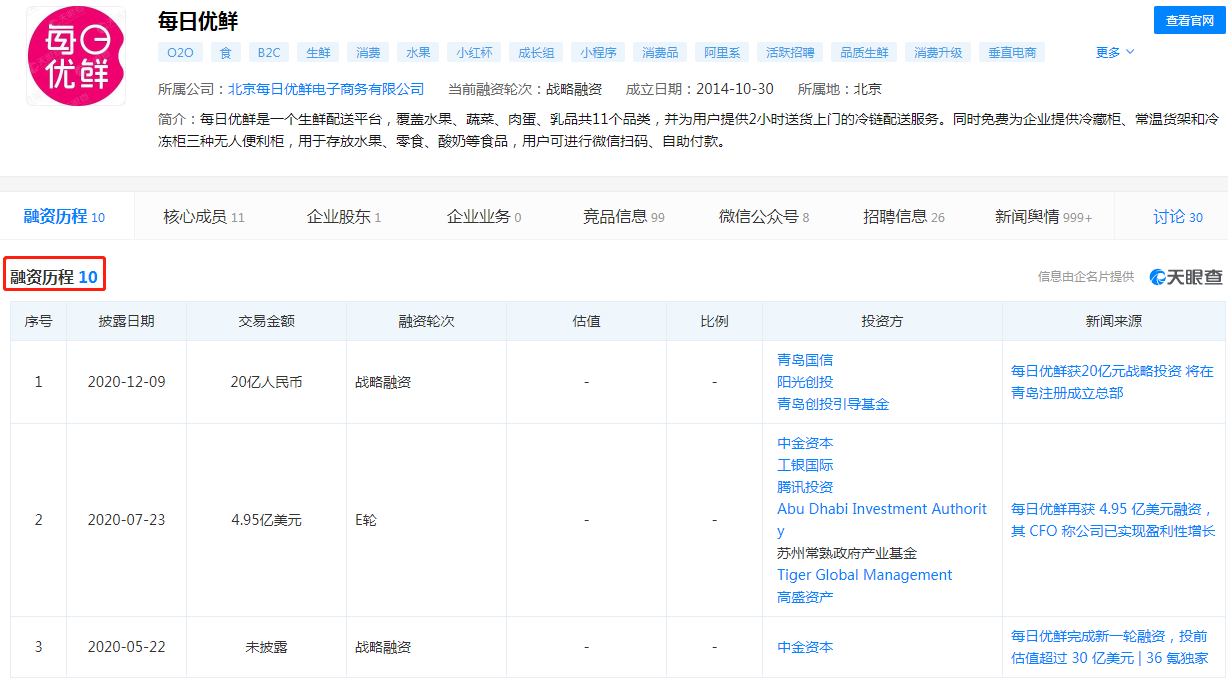Click the 未披露 amount cell

pyautogui.click(x=266, y=647)
